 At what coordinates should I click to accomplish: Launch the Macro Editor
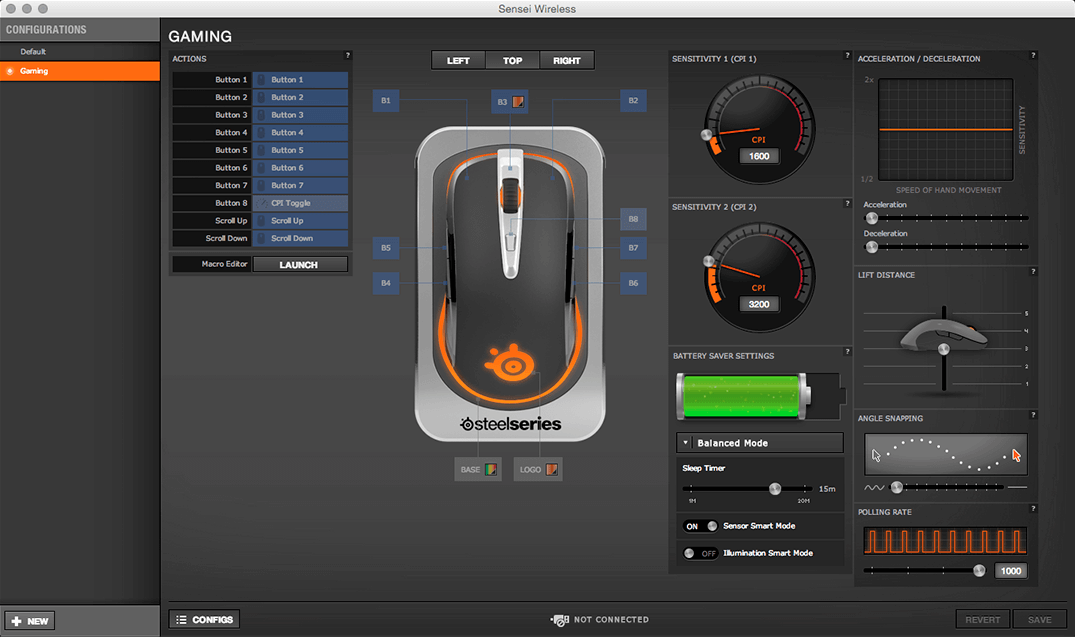tap(299, 265)
